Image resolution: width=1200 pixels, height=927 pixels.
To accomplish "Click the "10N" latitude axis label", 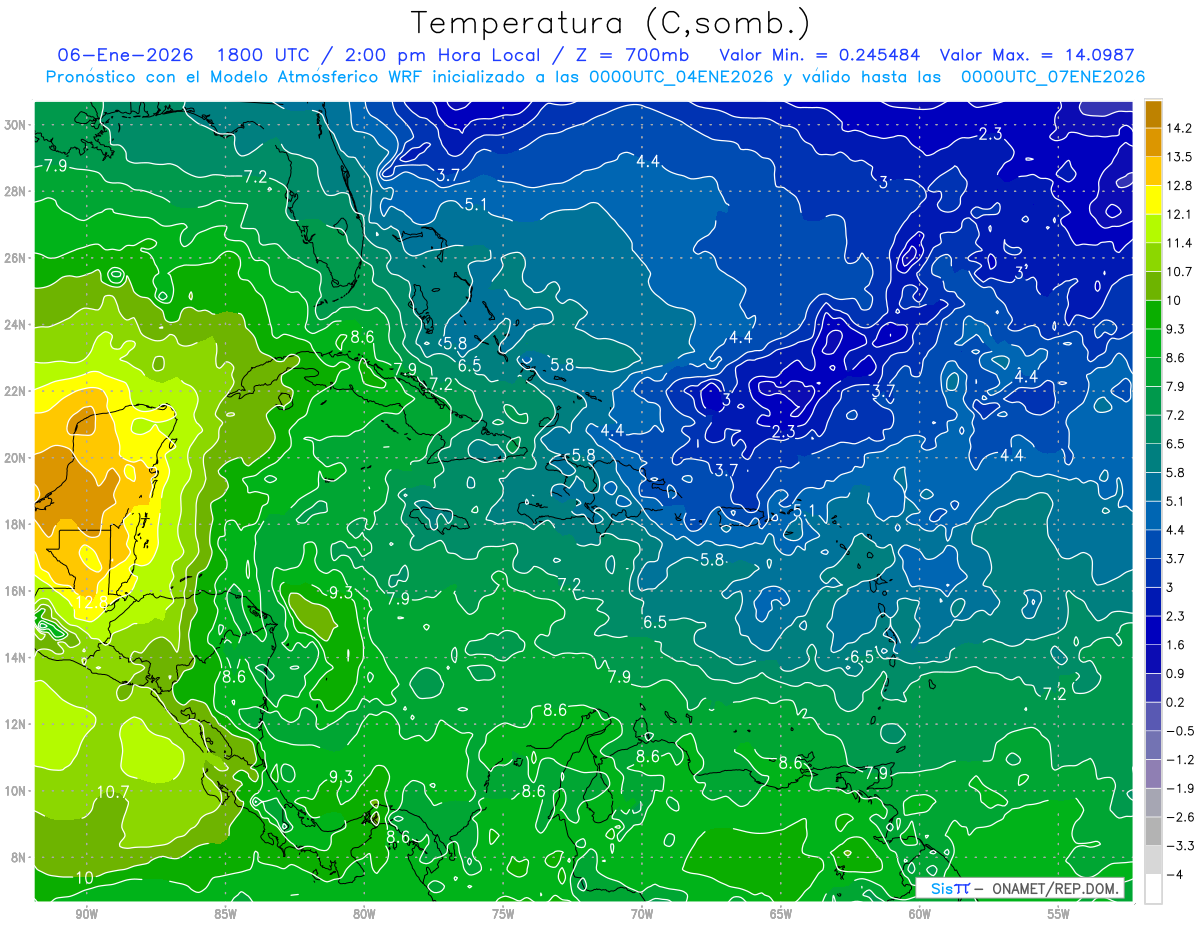I will point(16,790).
